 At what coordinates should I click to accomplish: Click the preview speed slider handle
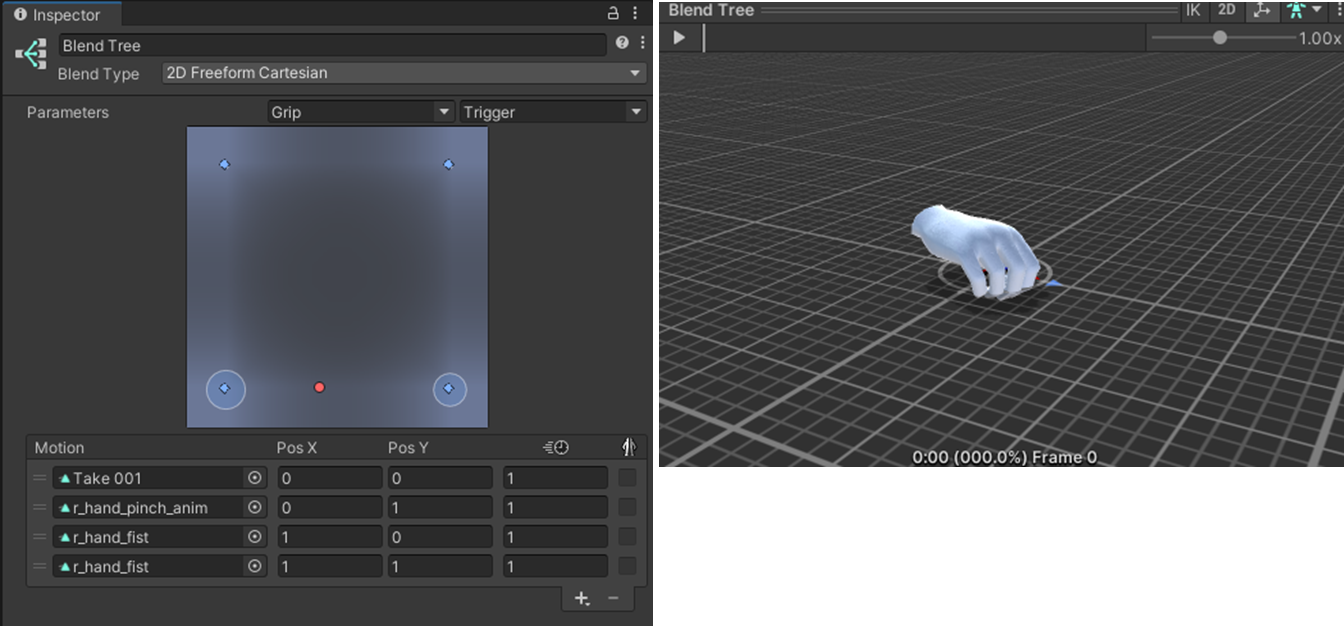1220,38
